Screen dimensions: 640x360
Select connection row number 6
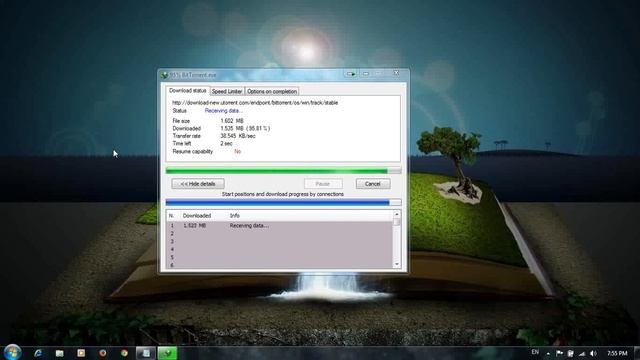coord(280,265)
